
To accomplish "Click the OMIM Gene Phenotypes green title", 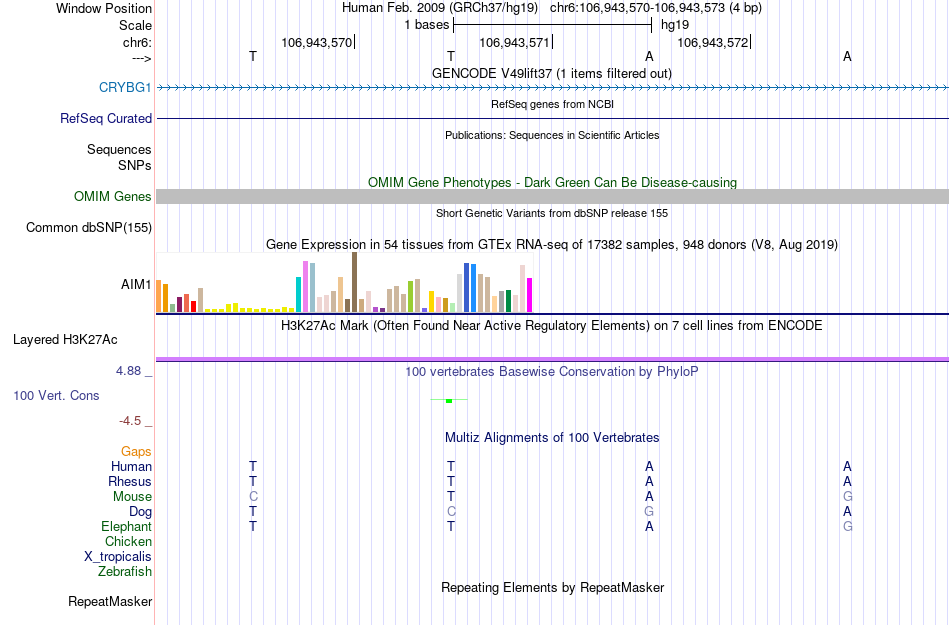I will click(x=552, y=182).
